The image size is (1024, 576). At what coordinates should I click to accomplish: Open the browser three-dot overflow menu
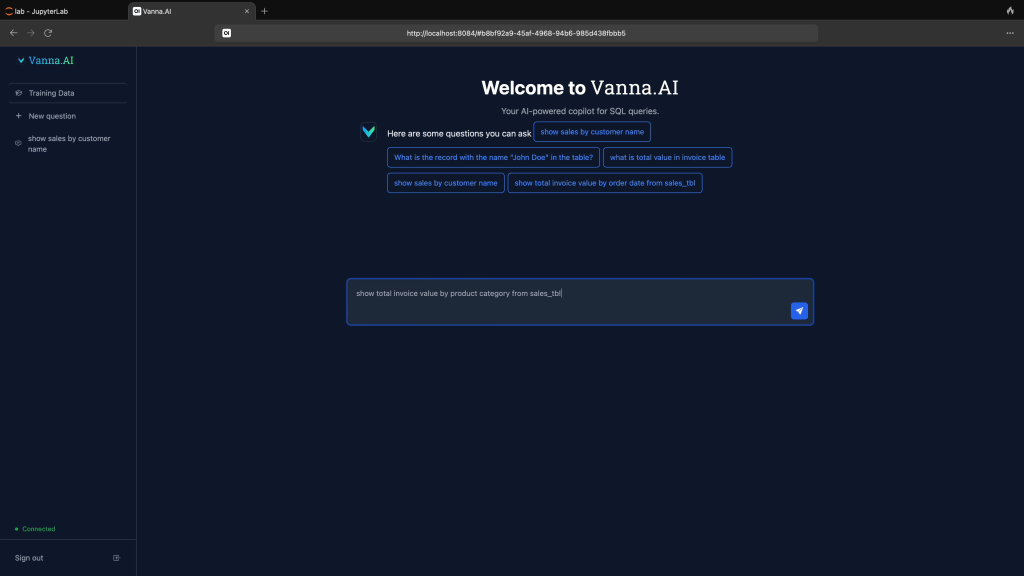click(x=1010, y=33)
